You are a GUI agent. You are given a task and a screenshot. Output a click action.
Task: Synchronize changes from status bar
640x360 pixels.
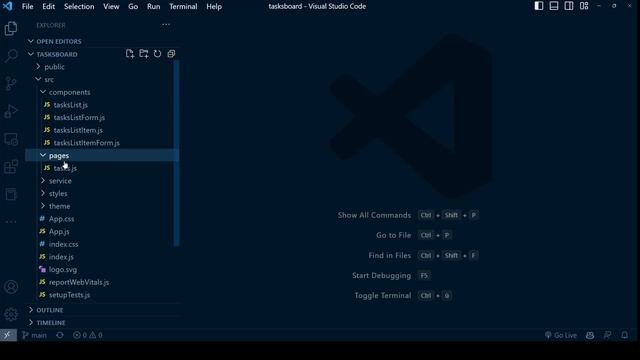click(60, 335)
